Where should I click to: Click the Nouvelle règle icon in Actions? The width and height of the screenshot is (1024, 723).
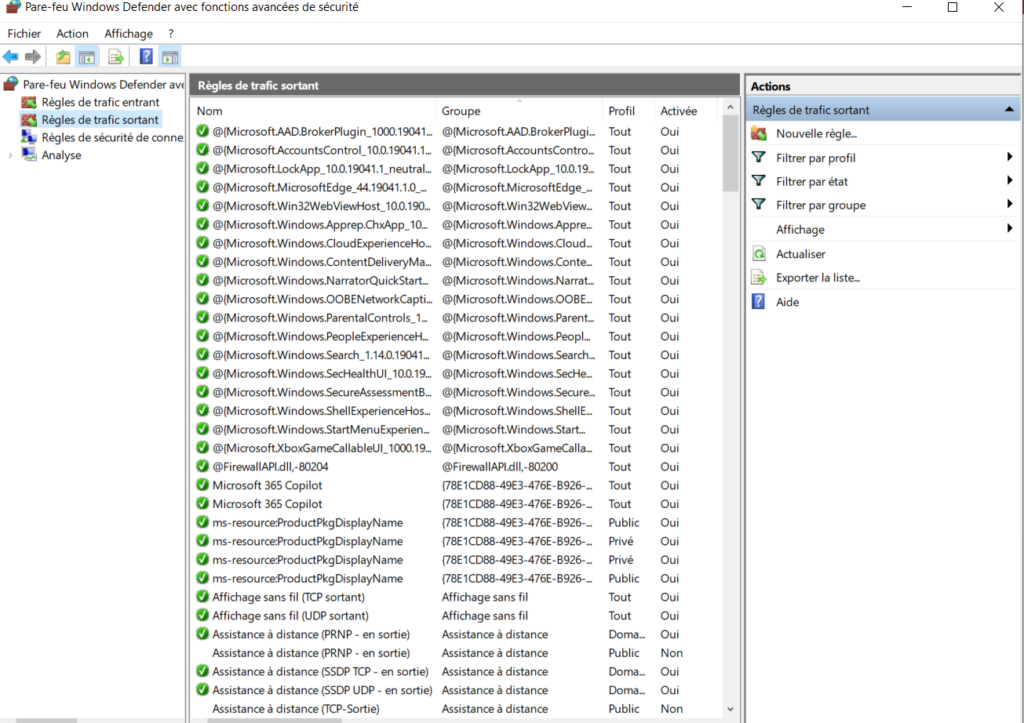tap(759, 134)
